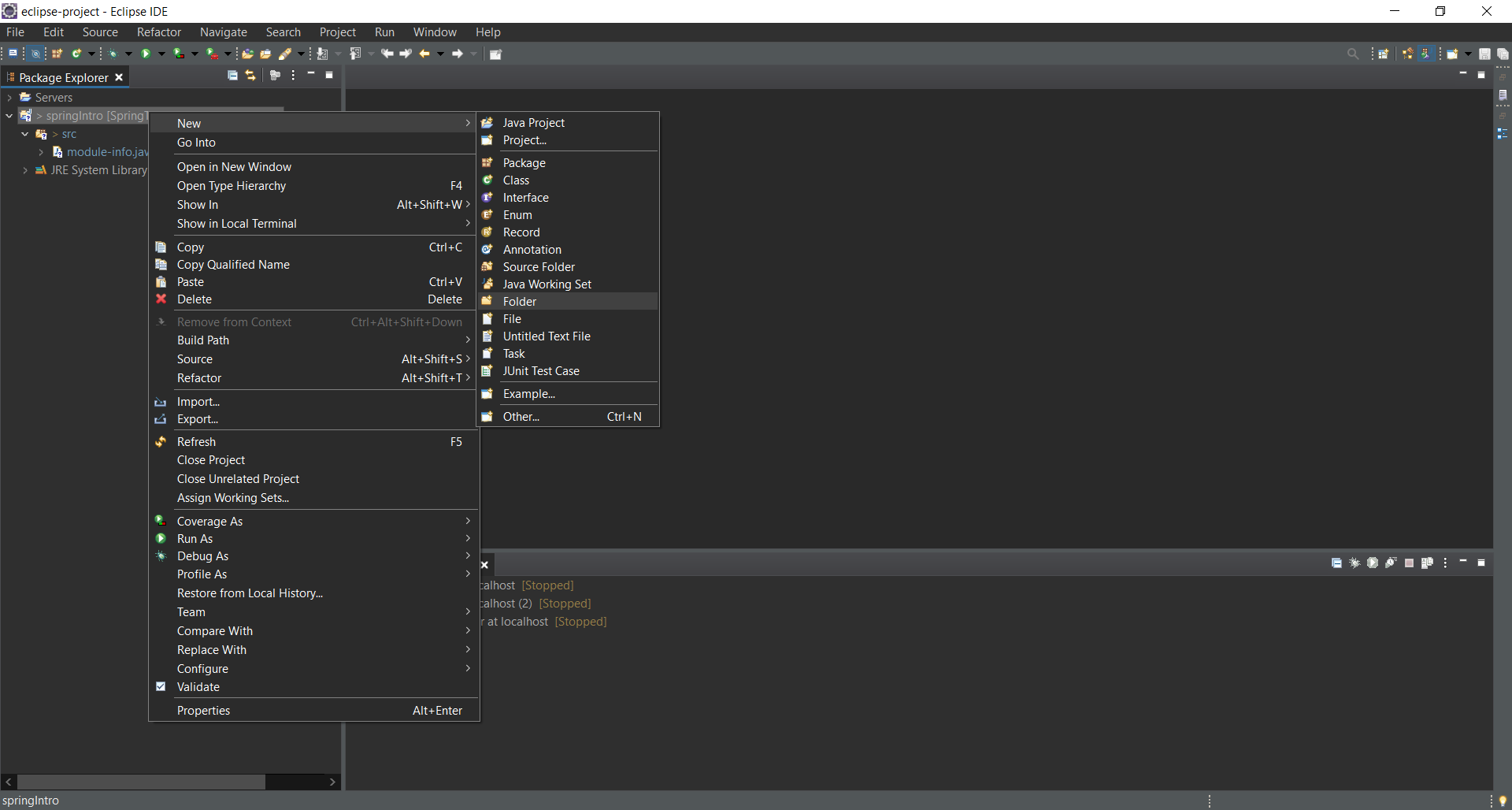Toggle Link with Editor in Package Explorer

point(250,76)
